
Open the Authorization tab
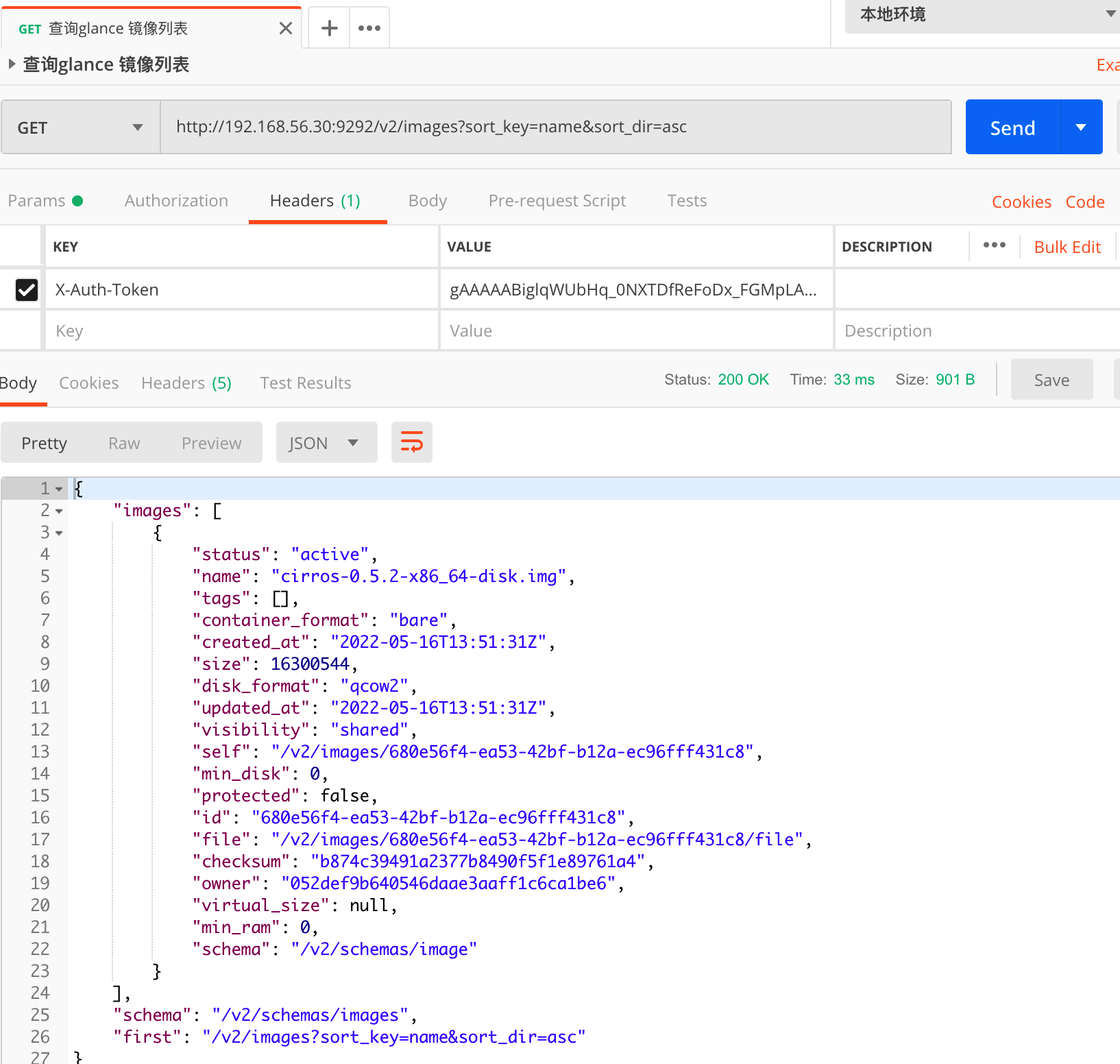(x=176, y=201)
